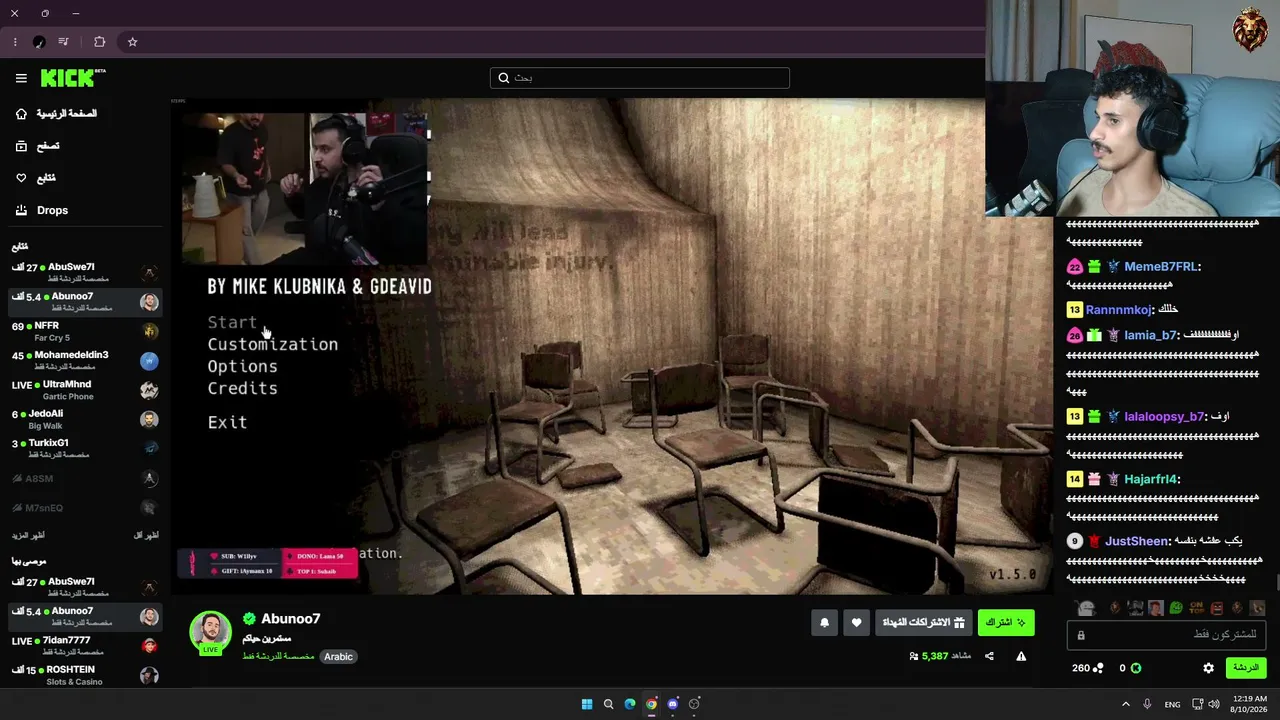
Task: Select Mohamedeldin3 channel in sidebar
Action: pyautogui.click(x=85, y=360)
